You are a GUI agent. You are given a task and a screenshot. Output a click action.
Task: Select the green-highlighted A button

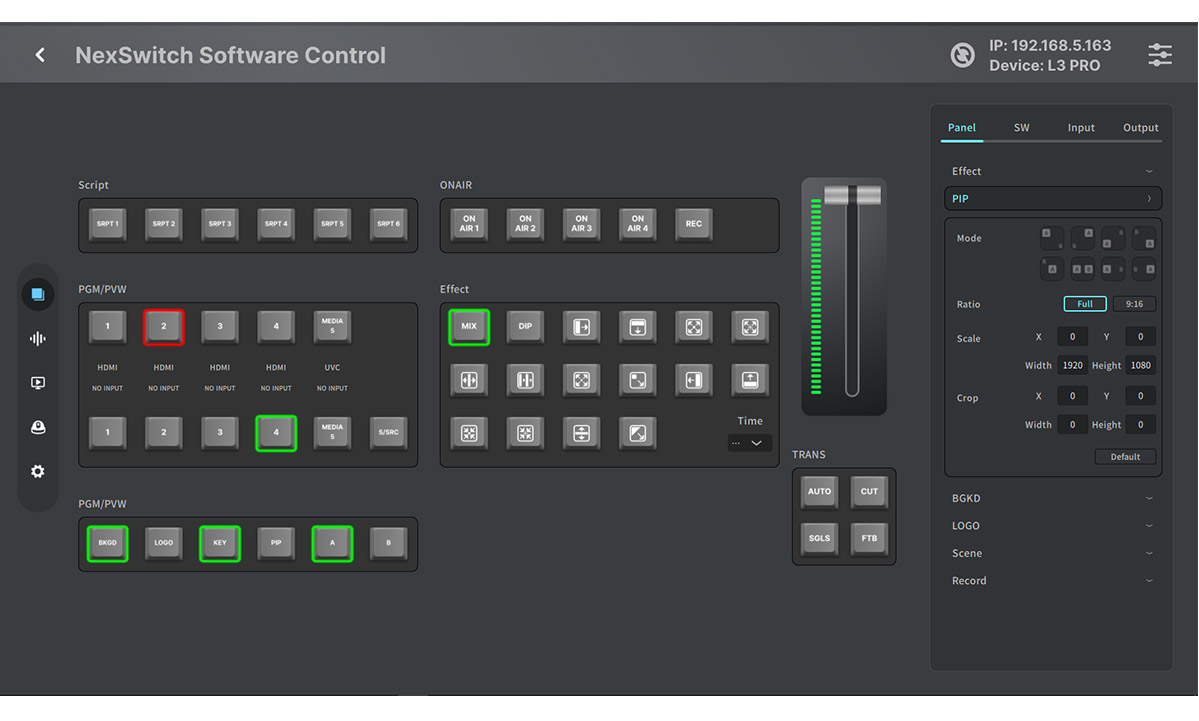tap(332, 544)
